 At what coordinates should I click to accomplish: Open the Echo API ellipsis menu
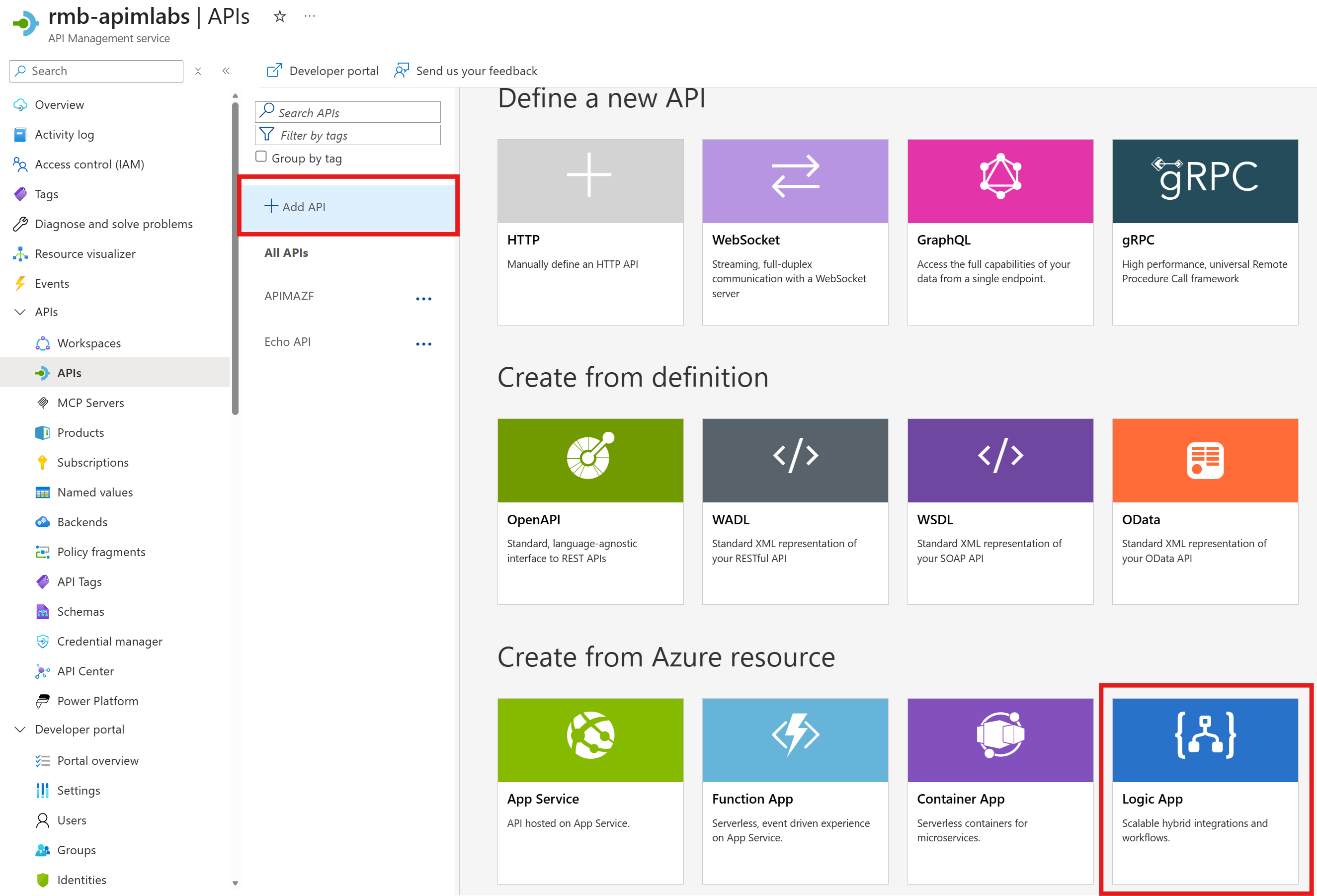click(x=423, y=344)
